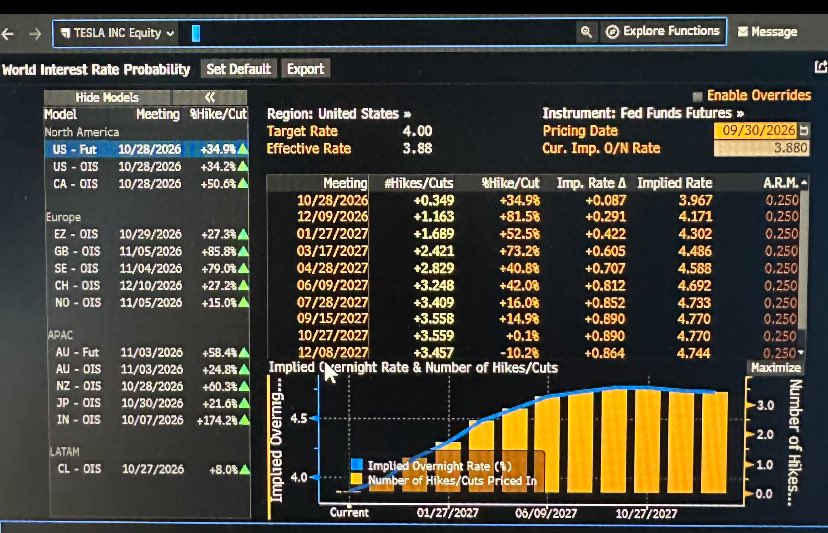This screenshot has height=533, width=828.
Task: Click the #Hikes/Cuts column header
Action: point(419,183)
